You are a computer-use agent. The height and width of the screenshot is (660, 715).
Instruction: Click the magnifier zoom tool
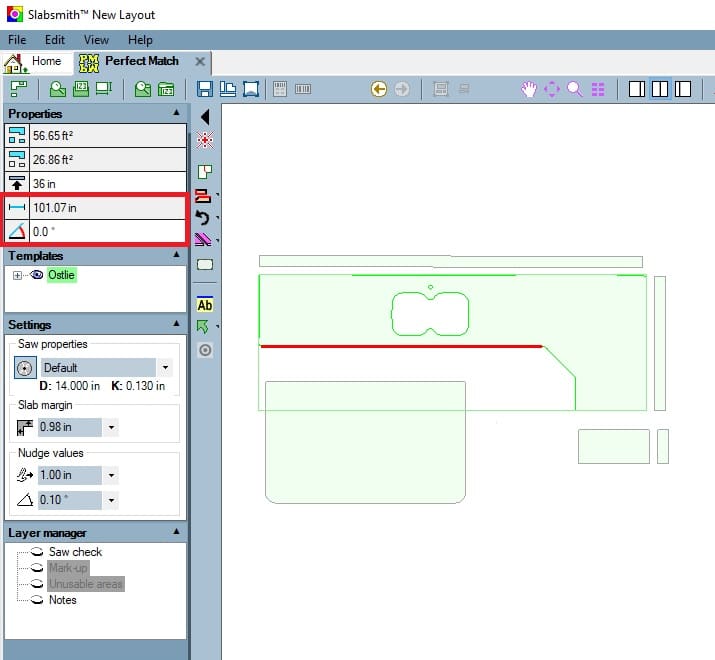coord(575,89)
